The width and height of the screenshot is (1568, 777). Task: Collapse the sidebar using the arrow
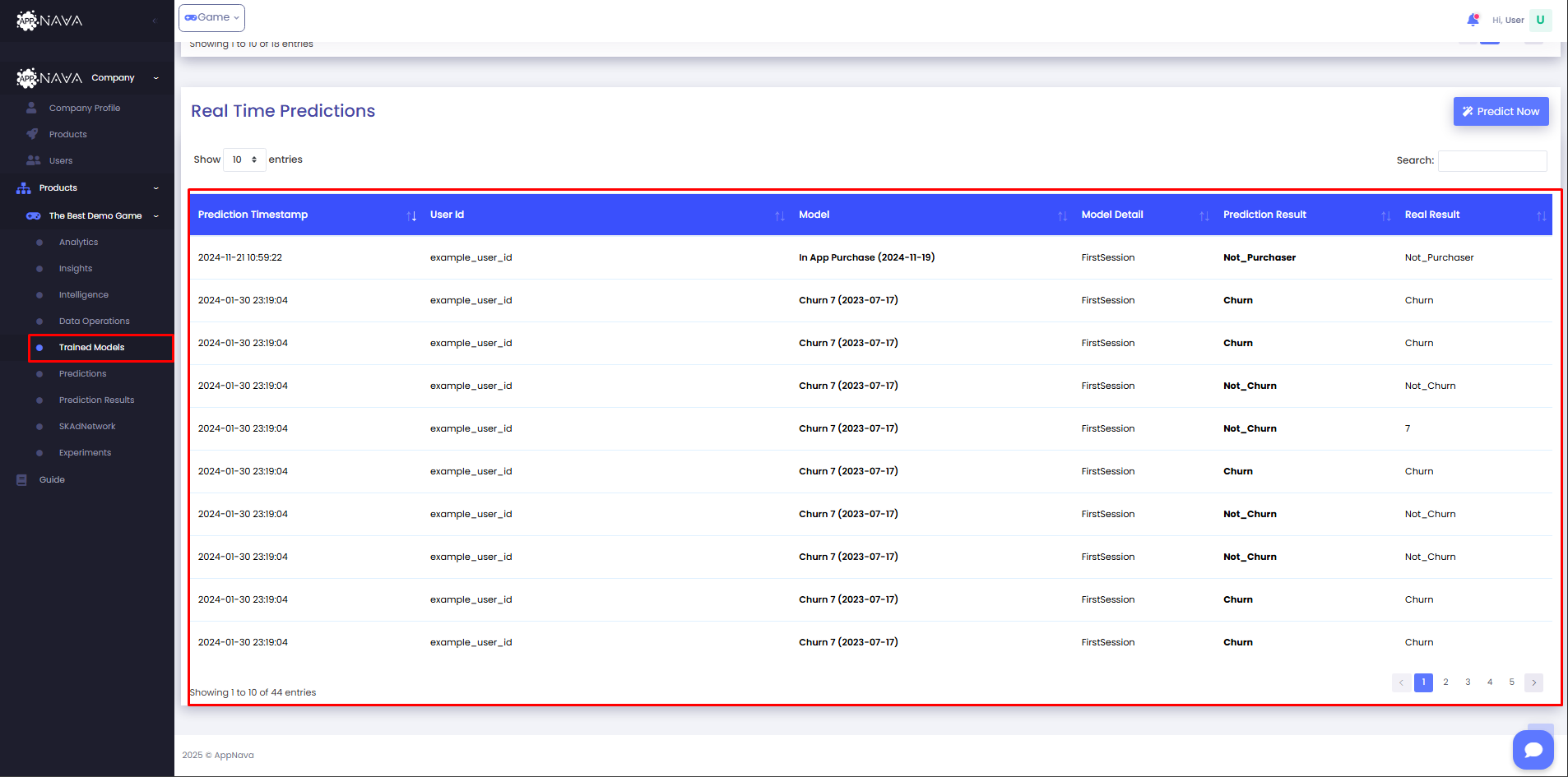point(155,21)
